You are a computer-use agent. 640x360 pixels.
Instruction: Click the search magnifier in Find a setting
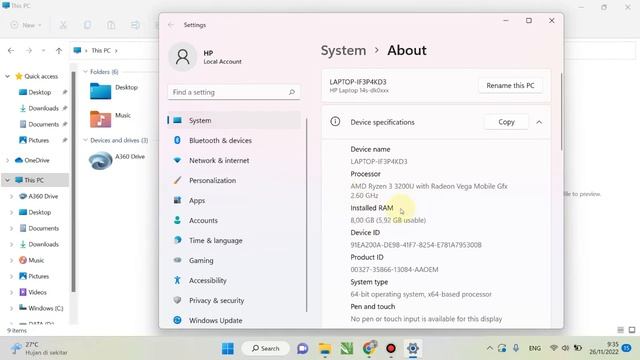point(291,92)
